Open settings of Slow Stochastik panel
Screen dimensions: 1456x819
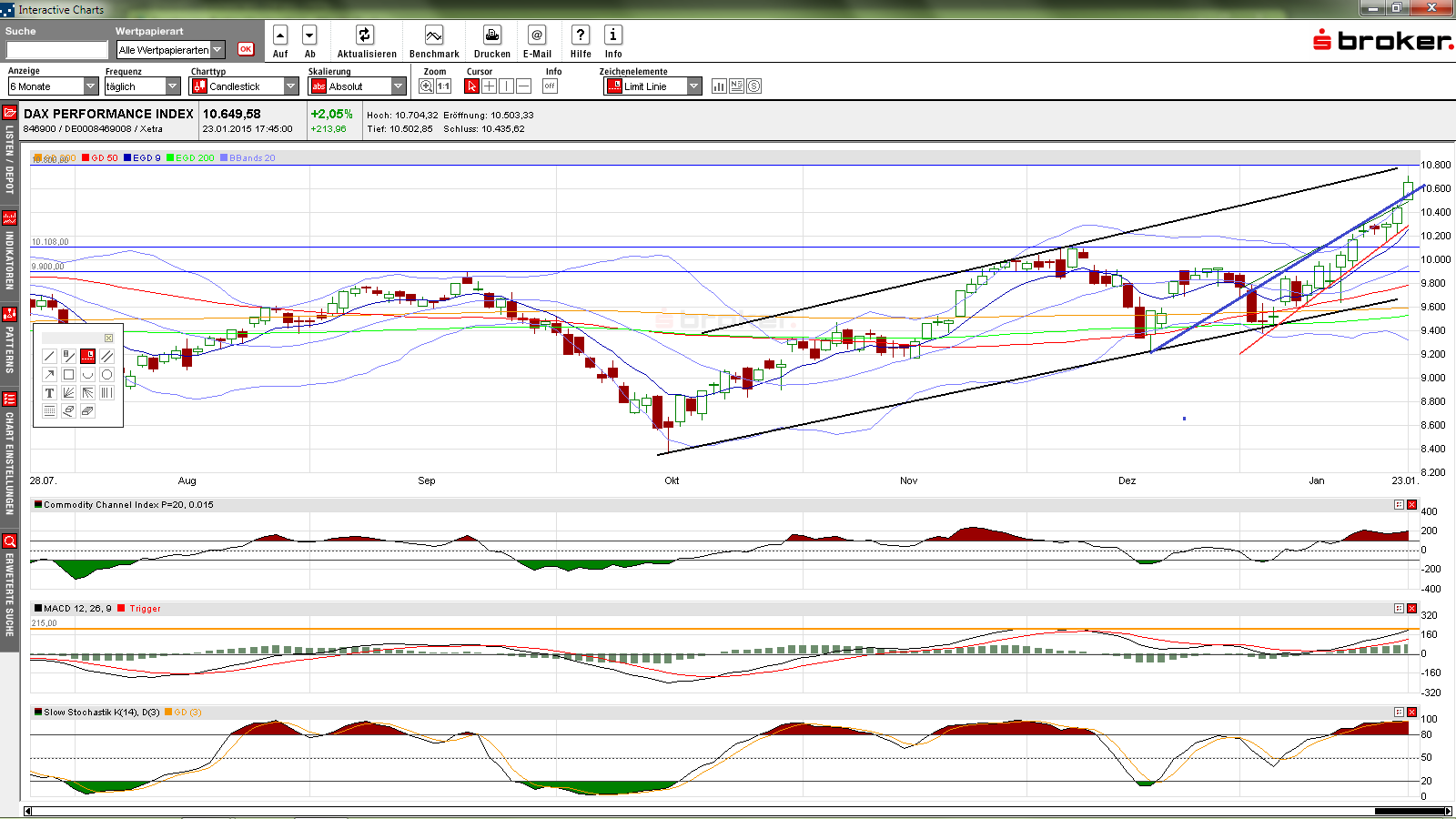coord(1400,712)
